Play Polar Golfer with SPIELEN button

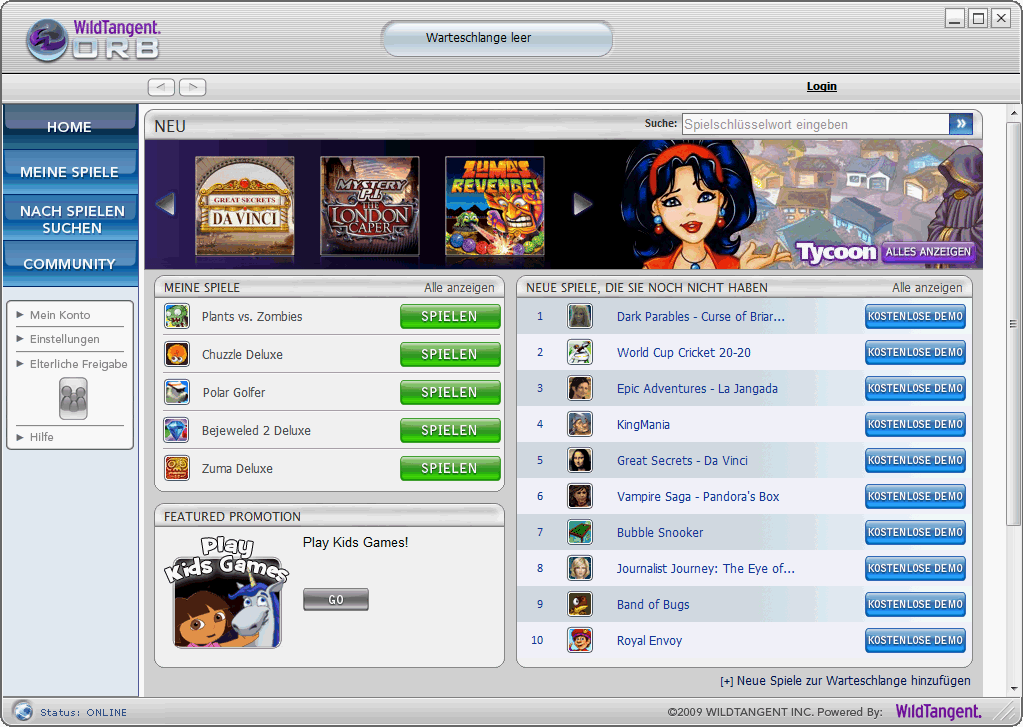click(450, 392)
